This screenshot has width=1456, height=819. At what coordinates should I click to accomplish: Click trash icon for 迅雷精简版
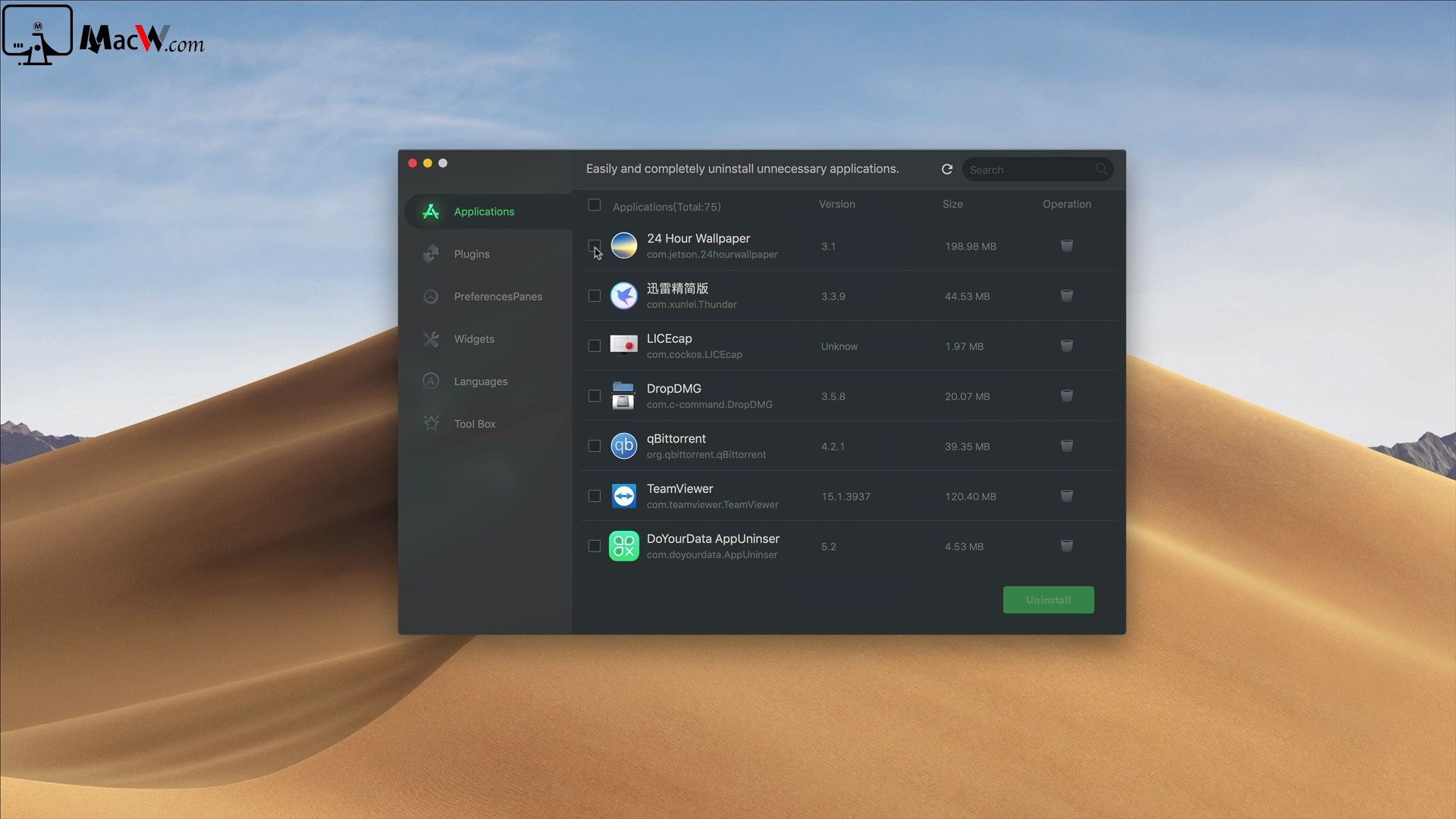[x=1066, y=296]
